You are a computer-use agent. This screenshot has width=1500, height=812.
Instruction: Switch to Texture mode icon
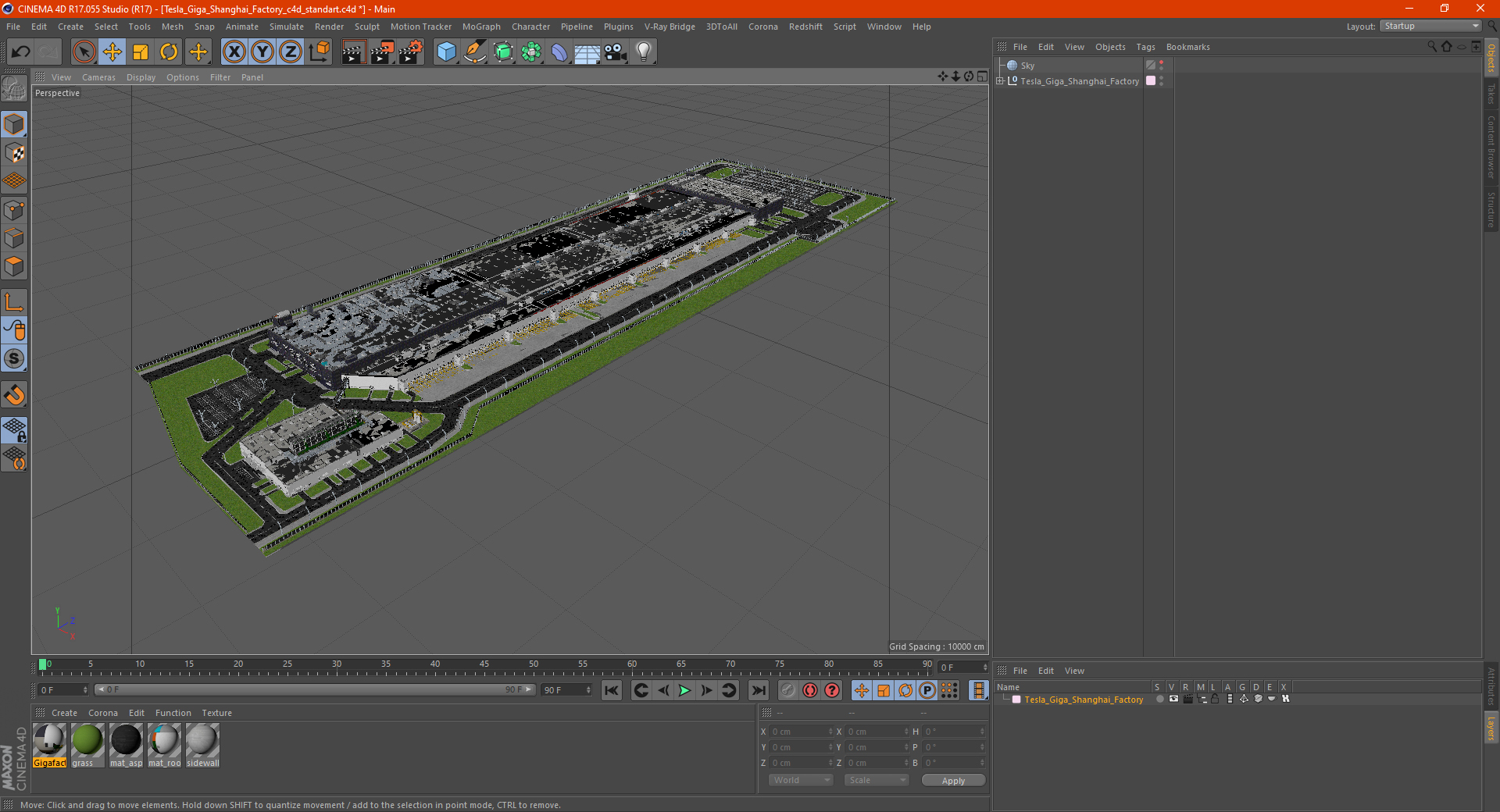point(14,153)
